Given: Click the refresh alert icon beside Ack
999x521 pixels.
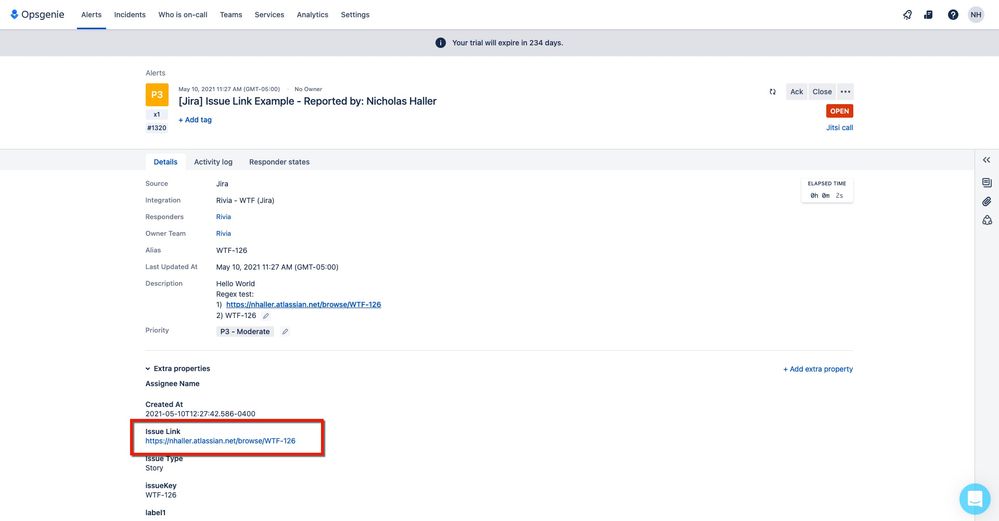Looking at the screenshot, I should pos(772,92).
